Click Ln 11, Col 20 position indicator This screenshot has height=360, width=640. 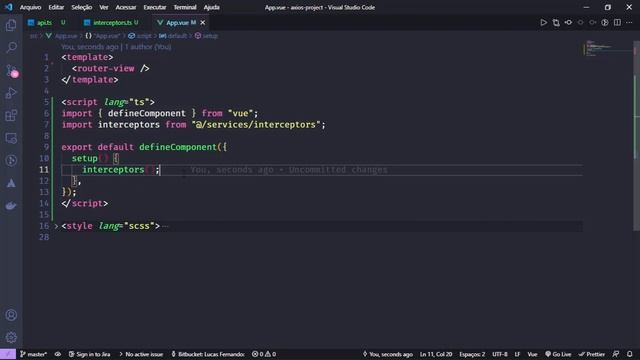436,354
